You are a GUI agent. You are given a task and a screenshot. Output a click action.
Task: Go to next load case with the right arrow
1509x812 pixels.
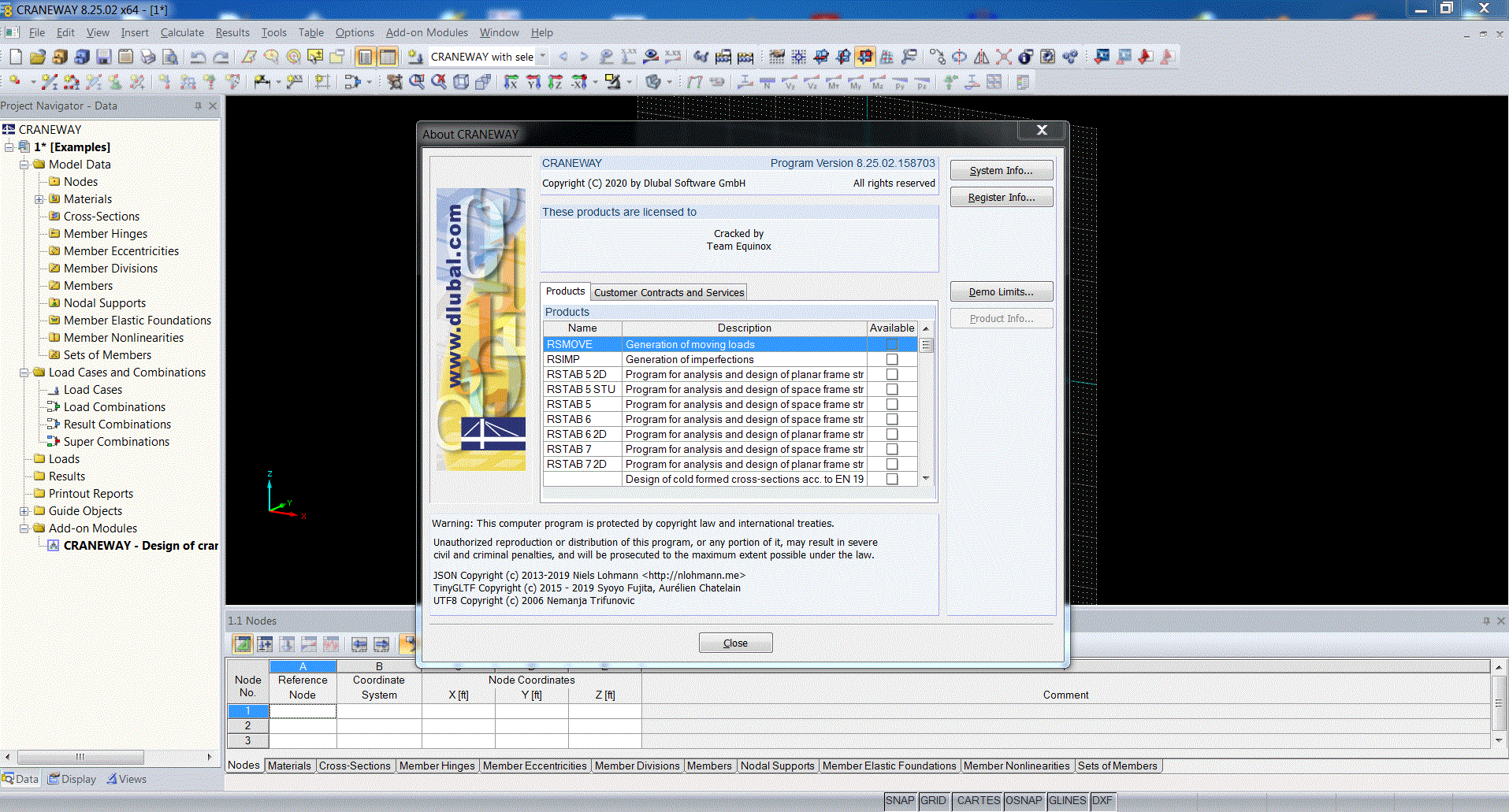[x=584, y=57]
